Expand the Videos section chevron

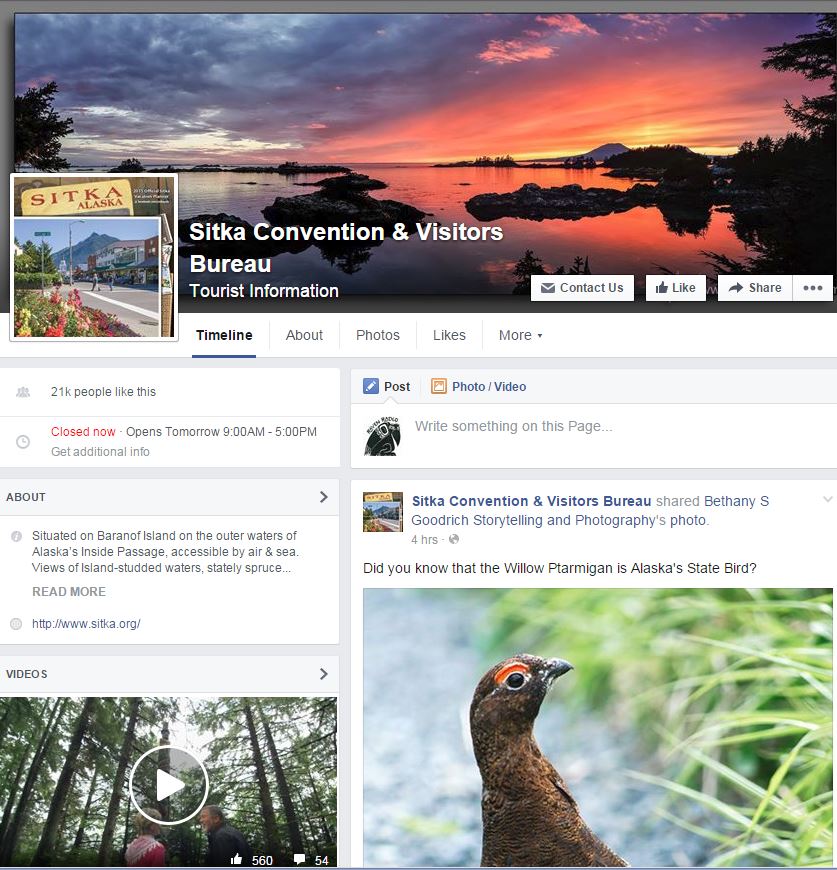point(324,674)
